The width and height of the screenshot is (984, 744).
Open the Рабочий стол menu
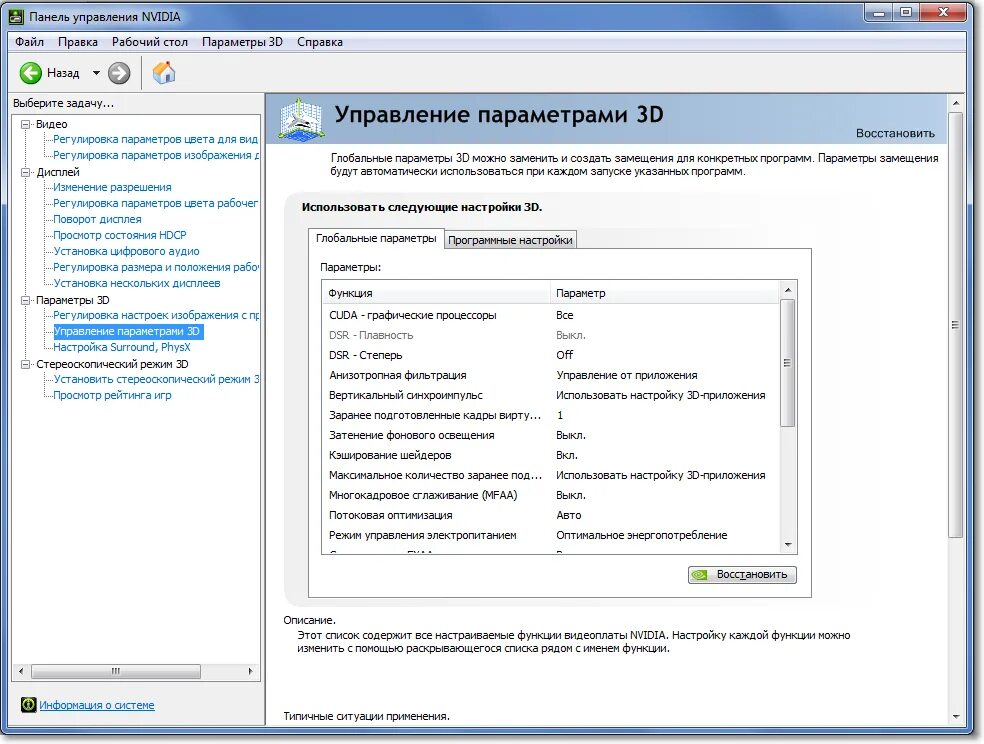(x=150, y=42)
